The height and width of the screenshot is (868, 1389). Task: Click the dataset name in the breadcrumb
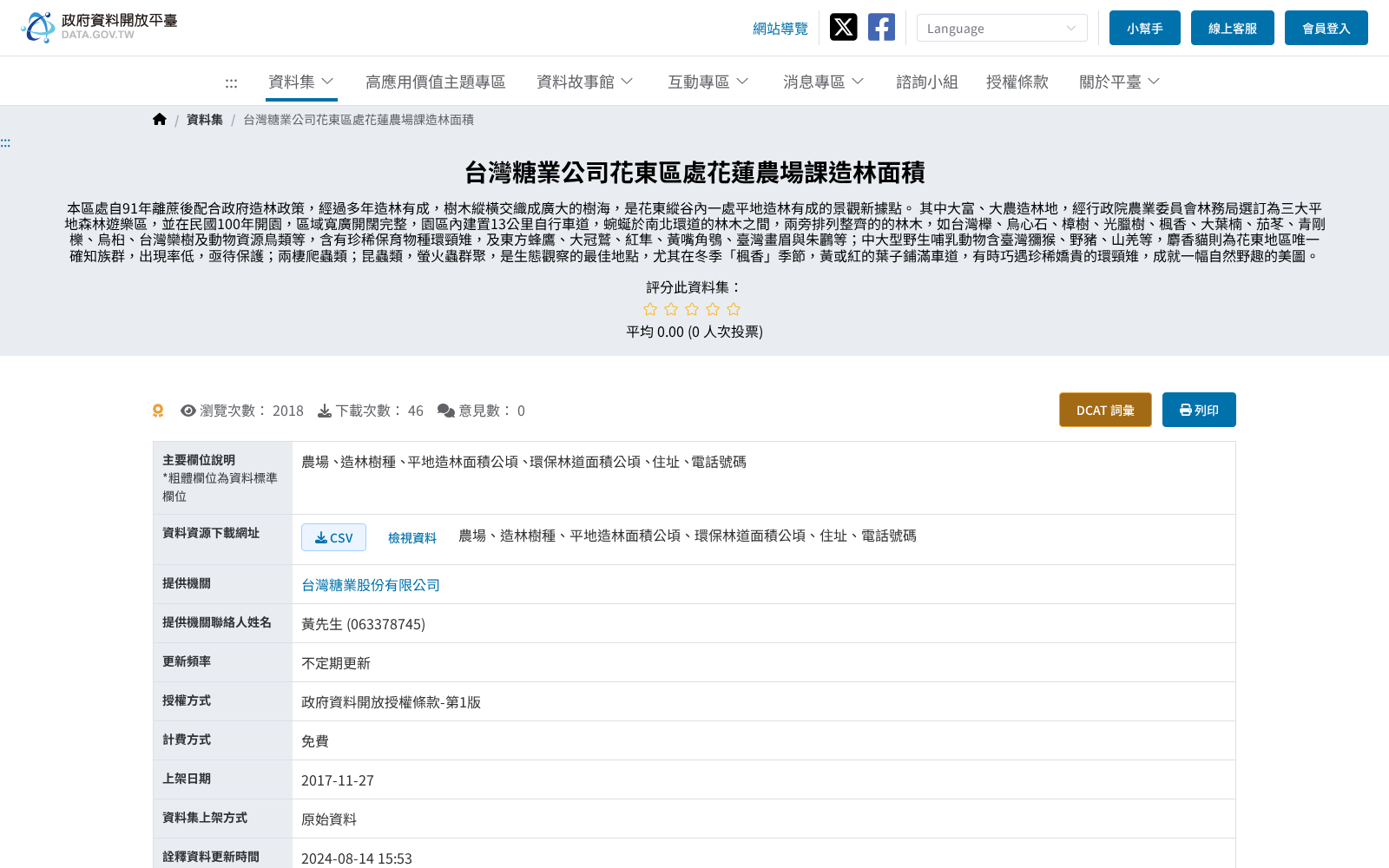click(359, 120)
